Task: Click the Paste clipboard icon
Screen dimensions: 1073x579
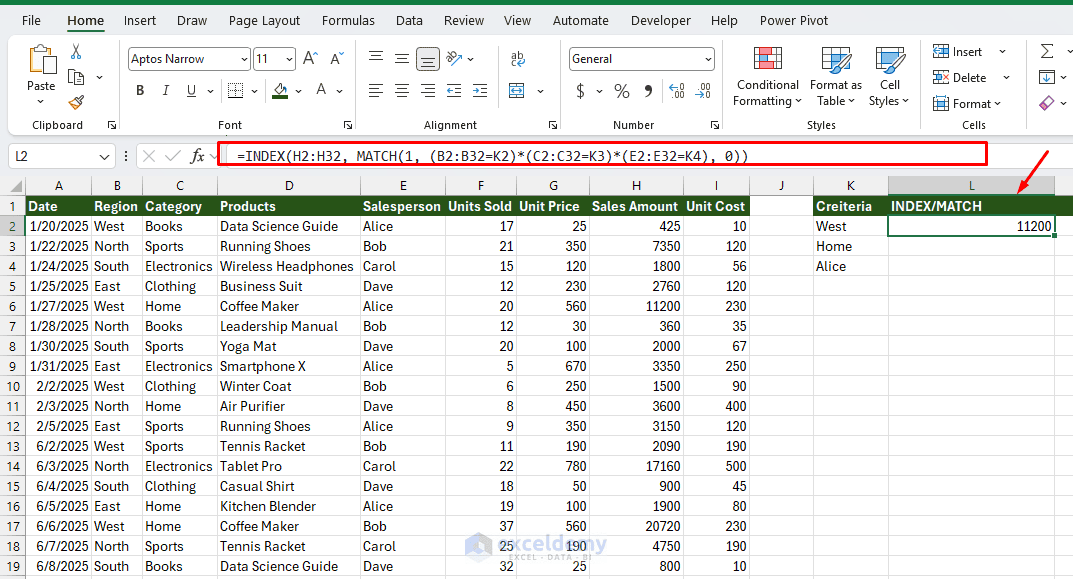Action: pyautogui.click(x=42, y=60)
